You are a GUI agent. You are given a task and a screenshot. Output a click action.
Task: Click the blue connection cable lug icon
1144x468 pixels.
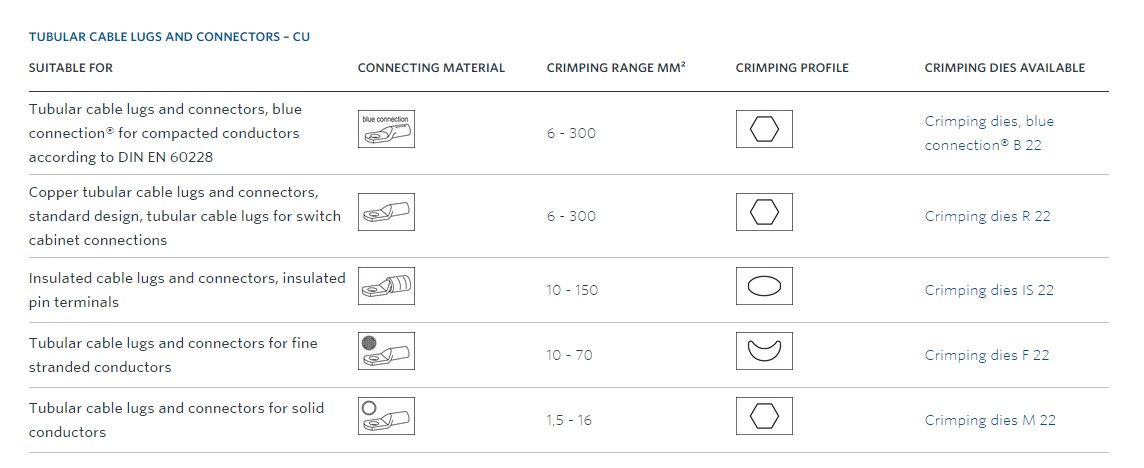coord(386,129)
